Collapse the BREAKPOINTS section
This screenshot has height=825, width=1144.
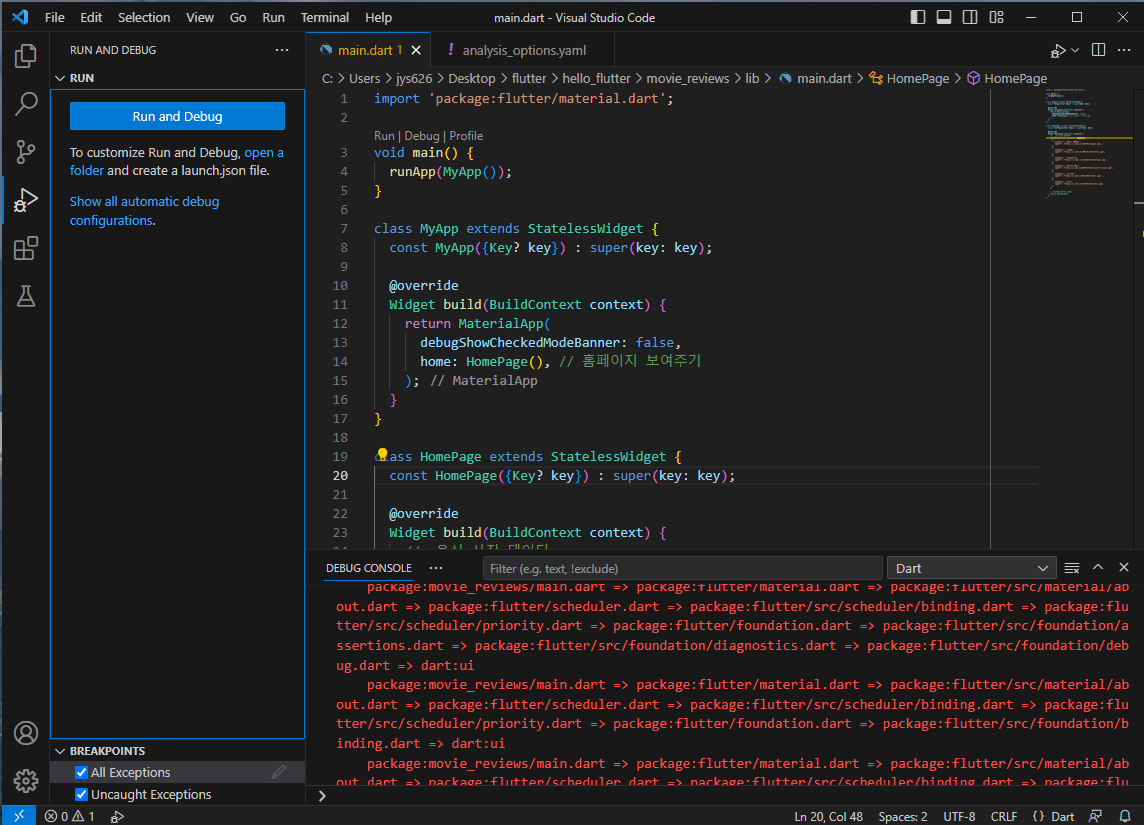tap(61, 751)
